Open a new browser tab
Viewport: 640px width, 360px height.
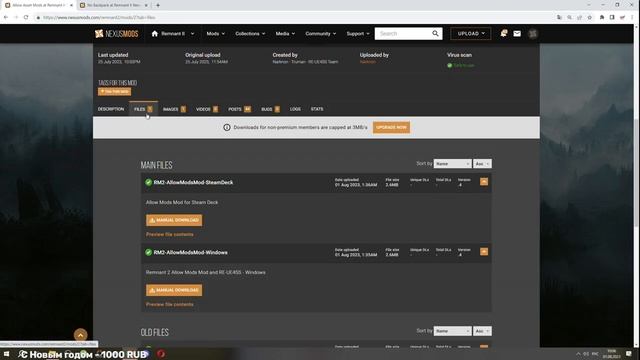tap(158, 5)
